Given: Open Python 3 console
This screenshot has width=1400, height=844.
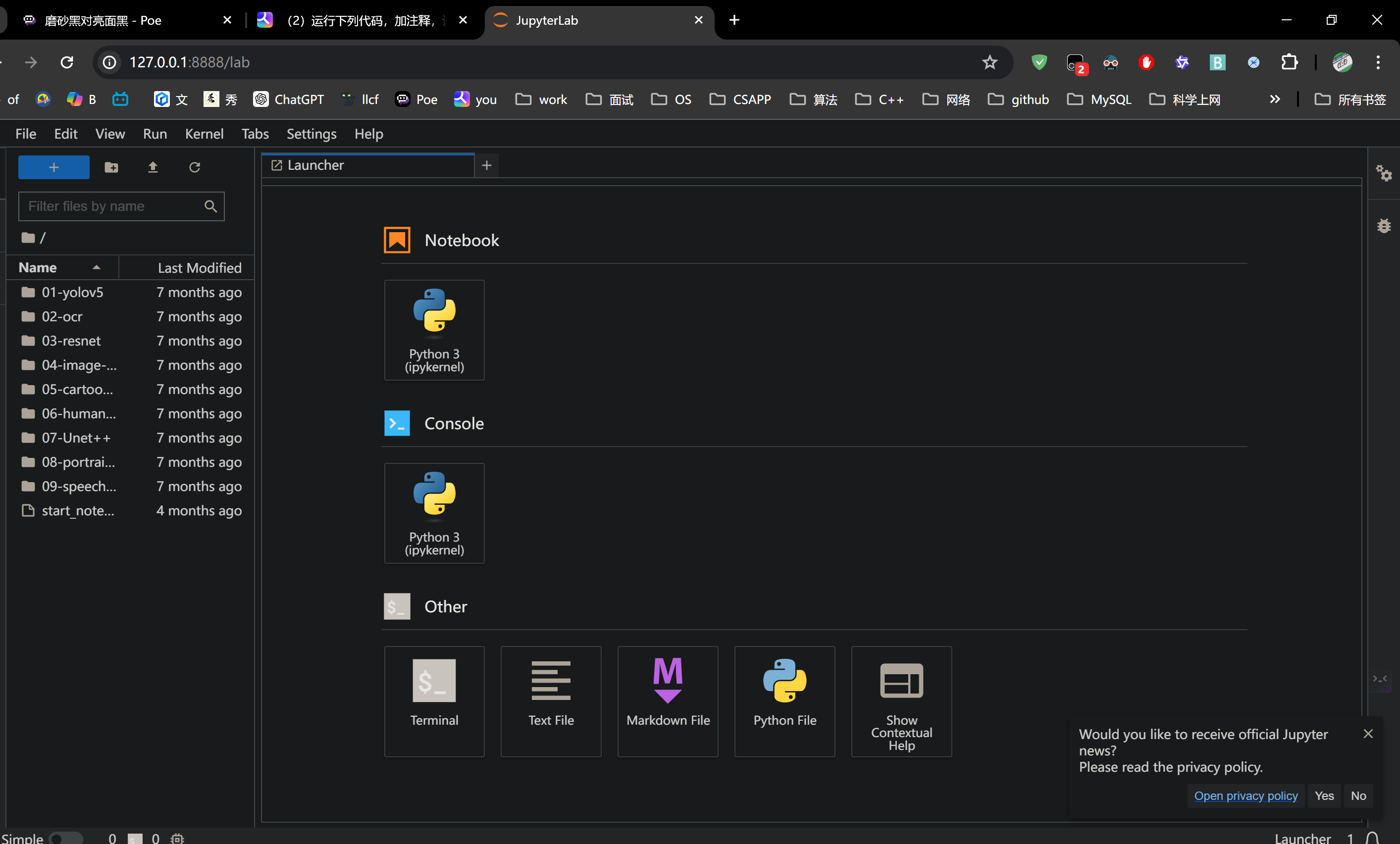Looking at the screenshot, I should [434, 513].
